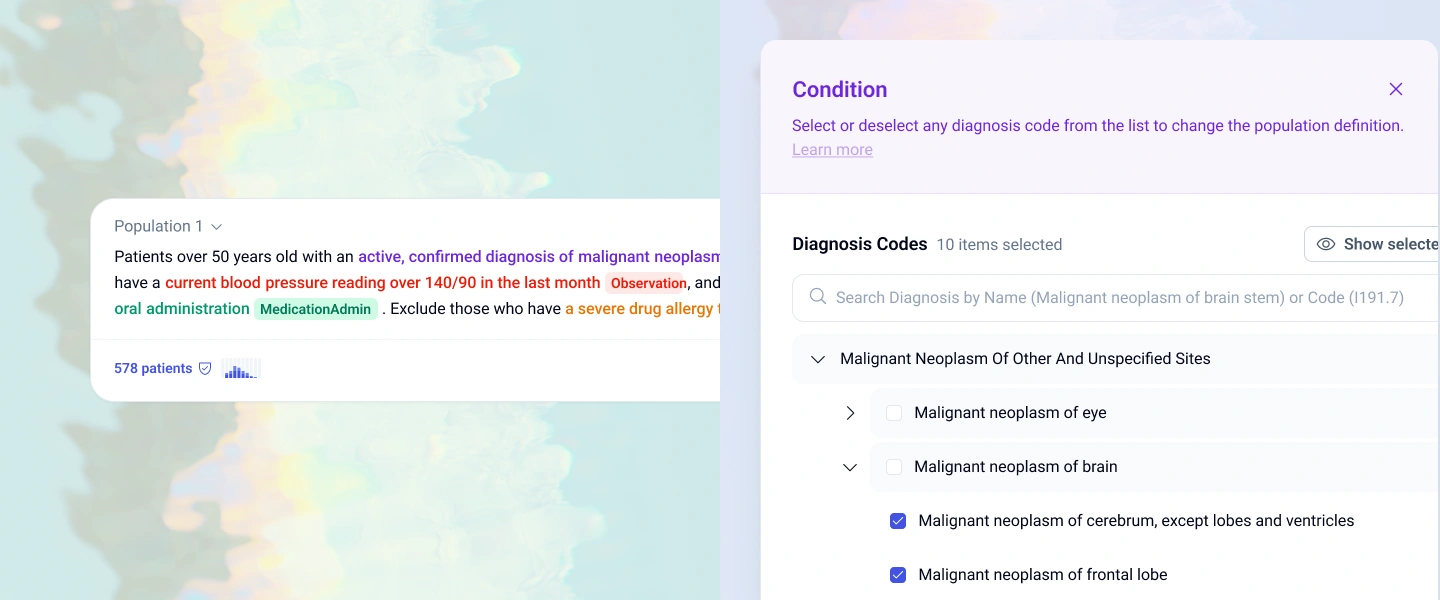Check the Malignant neoplasm of brain checkbox
Screen dimensions: 1440x600
[x=894, y=467]
